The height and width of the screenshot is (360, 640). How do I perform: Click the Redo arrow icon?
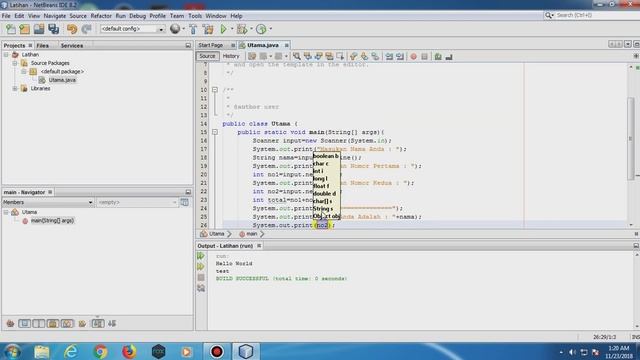86,29
